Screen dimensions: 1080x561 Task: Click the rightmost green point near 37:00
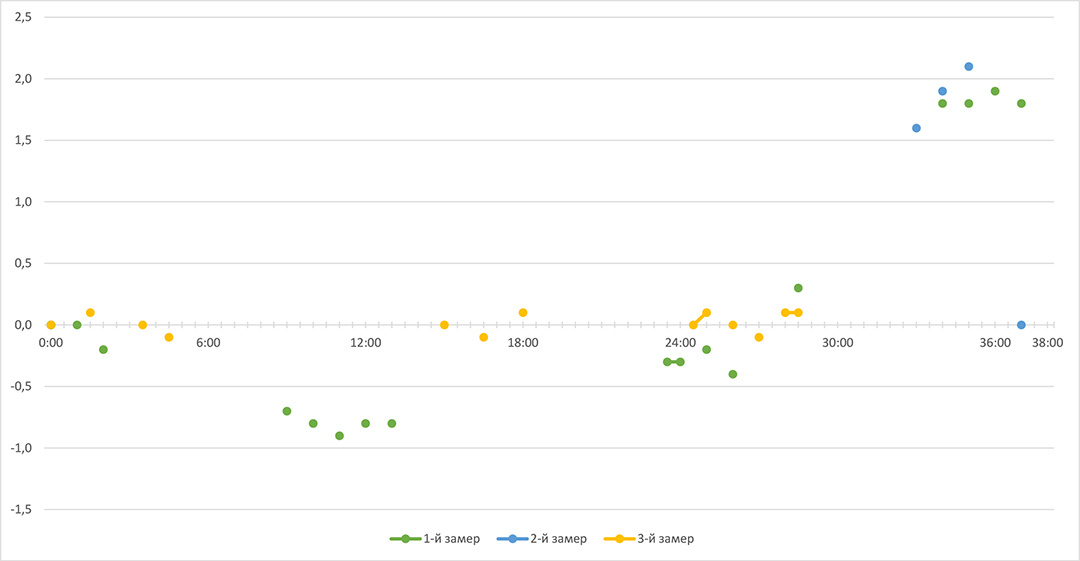pos(1021,103)
